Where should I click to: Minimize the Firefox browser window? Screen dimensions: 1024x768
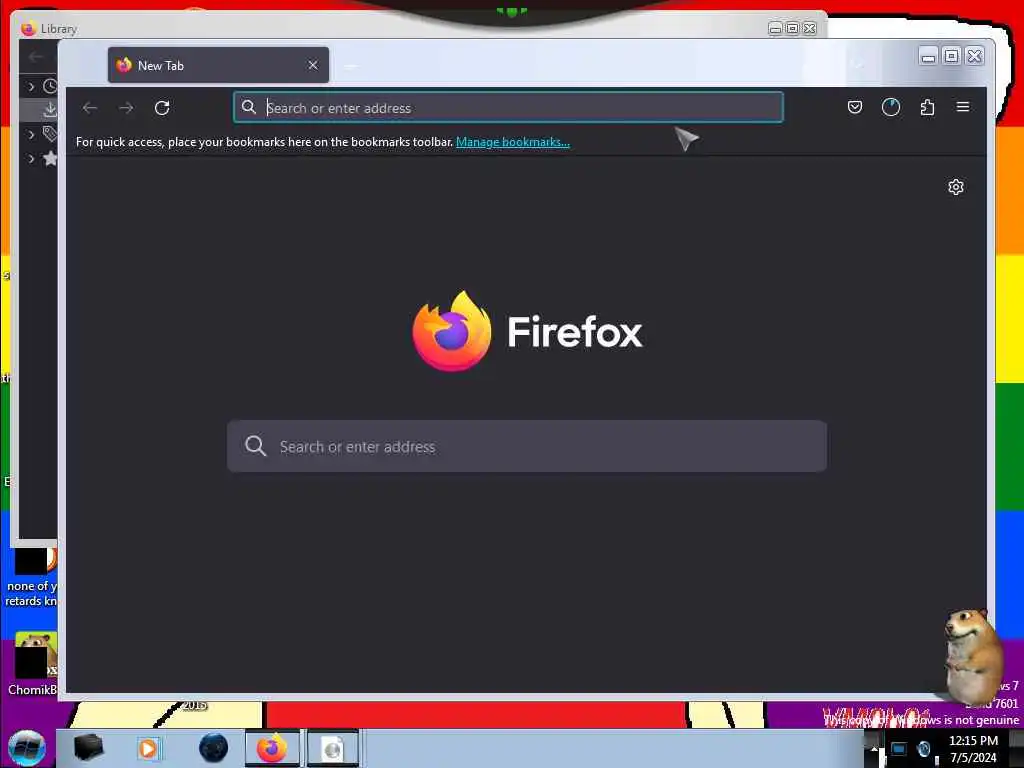pos(928,57)
